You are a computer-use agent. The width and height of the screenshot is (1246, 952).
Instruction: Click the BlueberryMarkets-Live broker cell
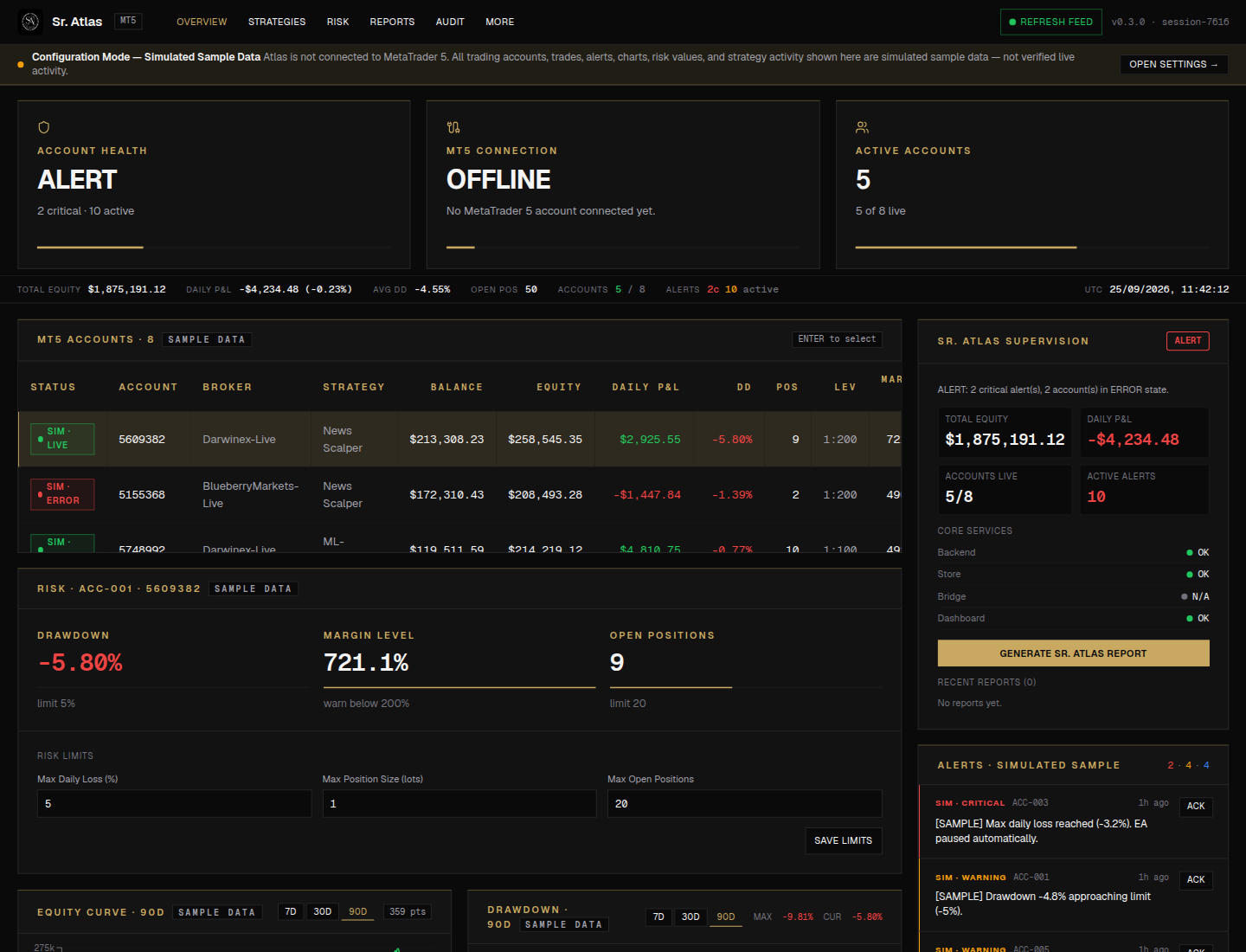click(251, 494)
